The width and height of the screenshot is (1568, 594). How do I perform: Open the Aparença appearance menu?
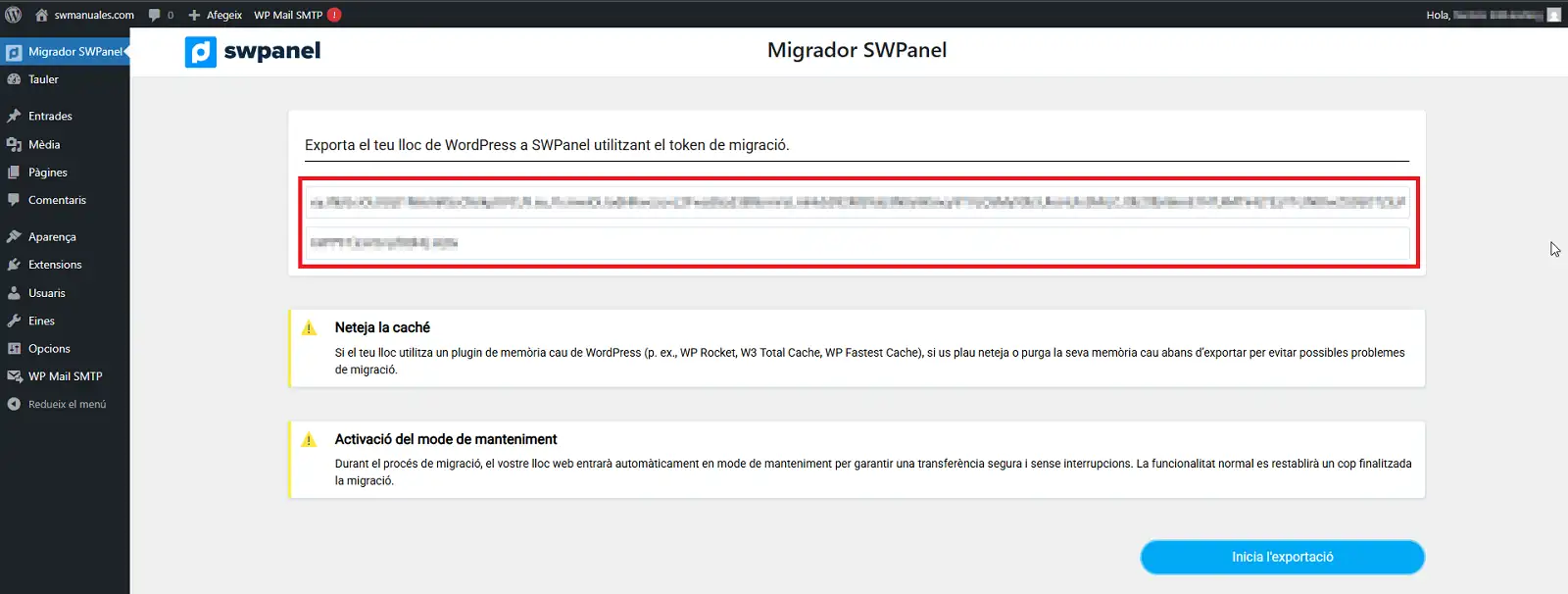click(x=52, y=237)
